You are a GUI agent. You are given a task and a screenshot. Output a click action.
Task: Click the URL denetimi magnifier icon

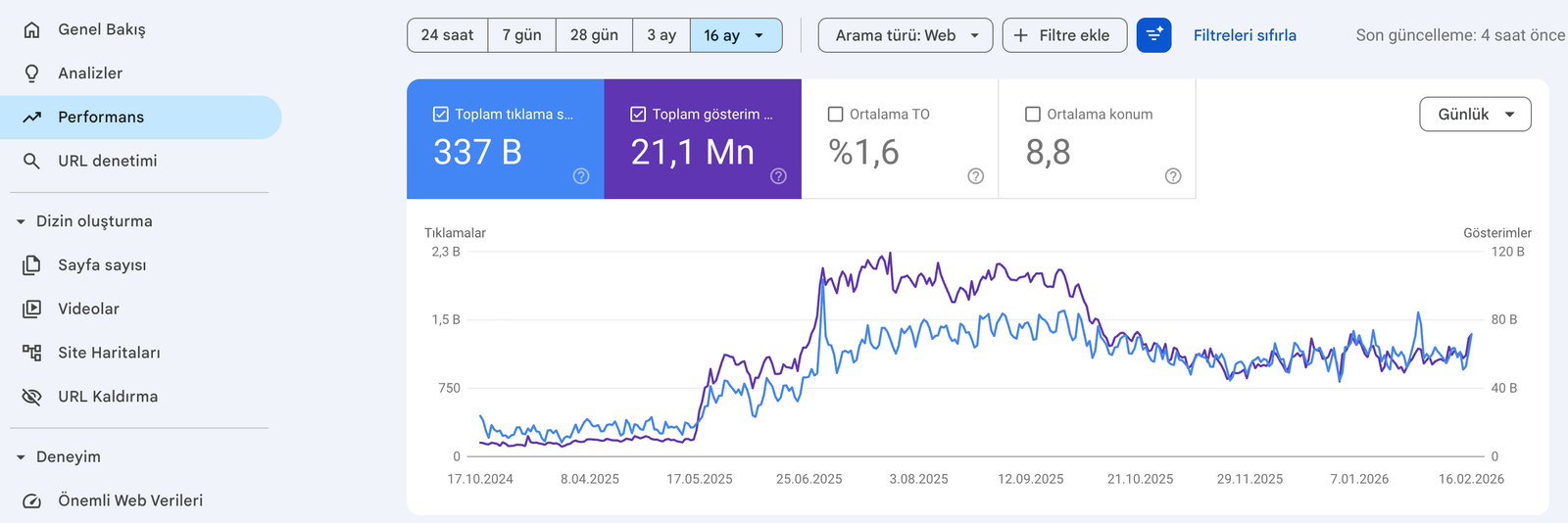[x=31, y=161]
